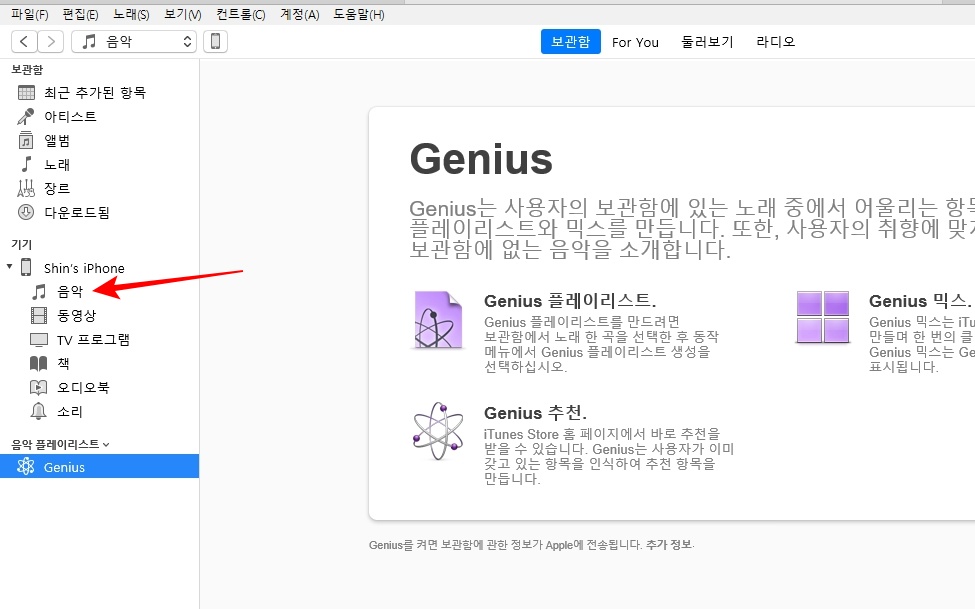
Task: Open the 음악 media type dropdown
Action: click(x=134, y=42)
